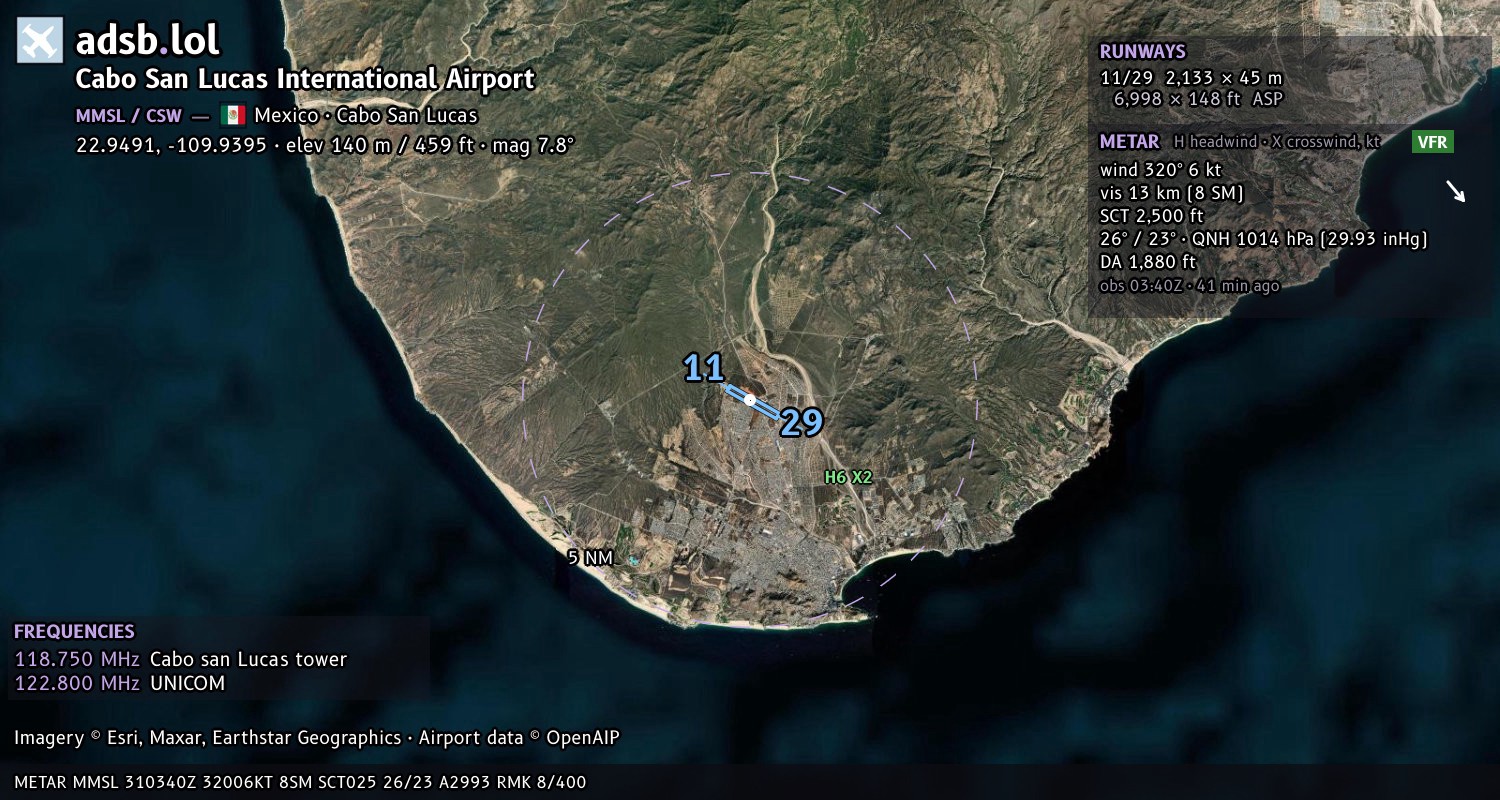Click the QNH 1014 hPa temperature line
This screenshot has height=800, width=1500.
click(1263, 239)
